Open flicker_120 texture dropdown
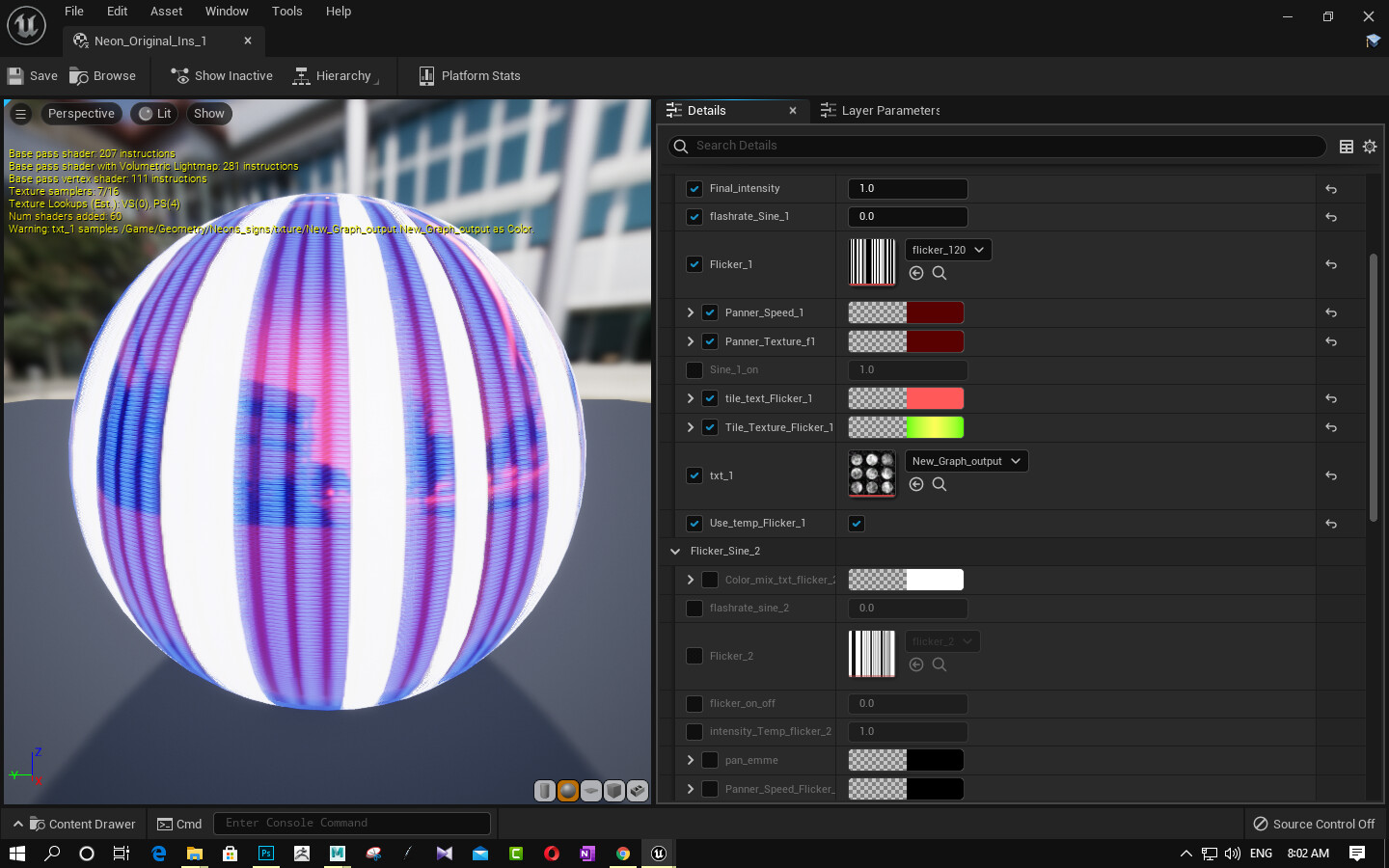The image size is (1389, 868). pos(948,250)
